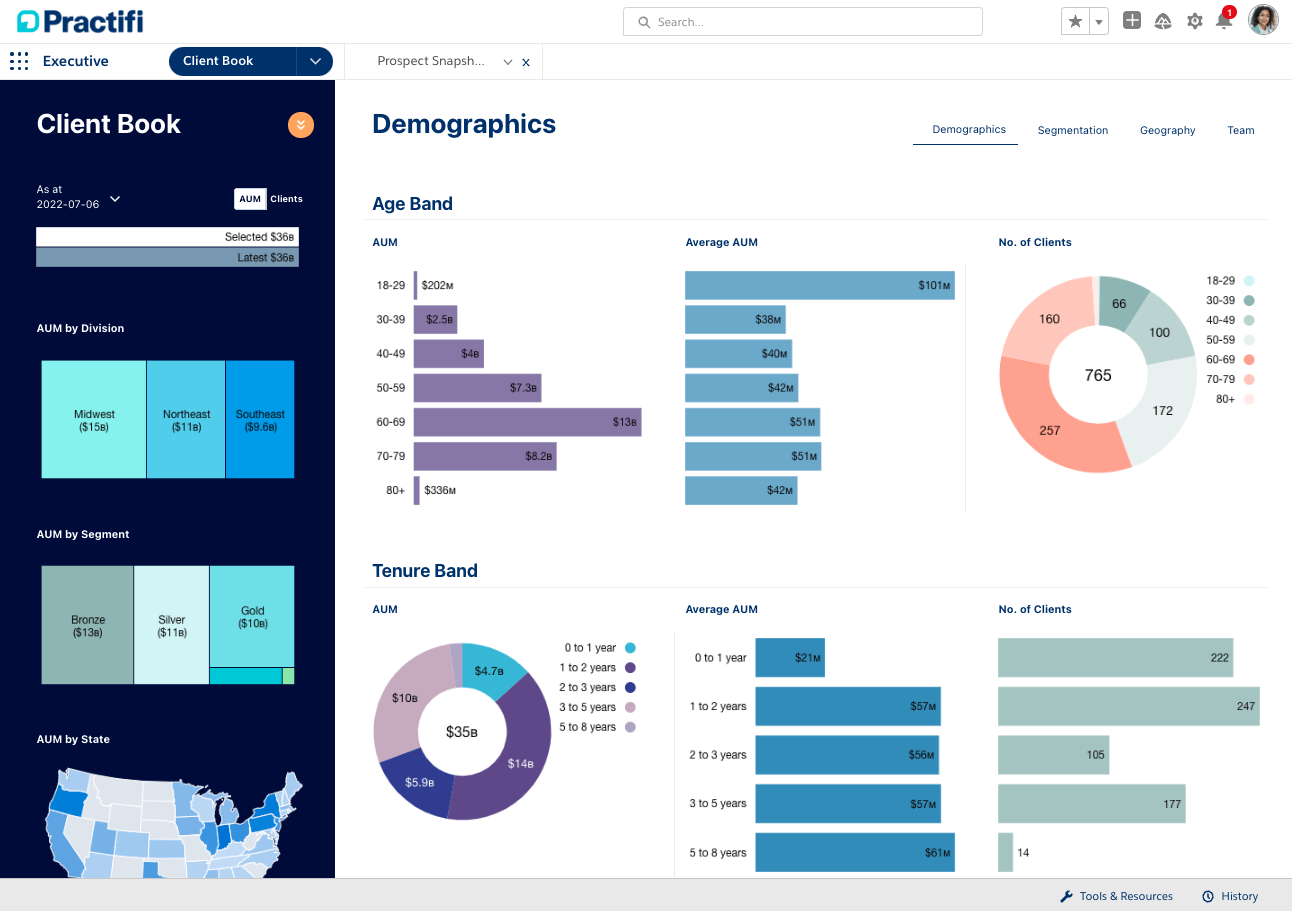Open the setup gear icon
Screen dimensions: 1292x911
(1194, 21)
